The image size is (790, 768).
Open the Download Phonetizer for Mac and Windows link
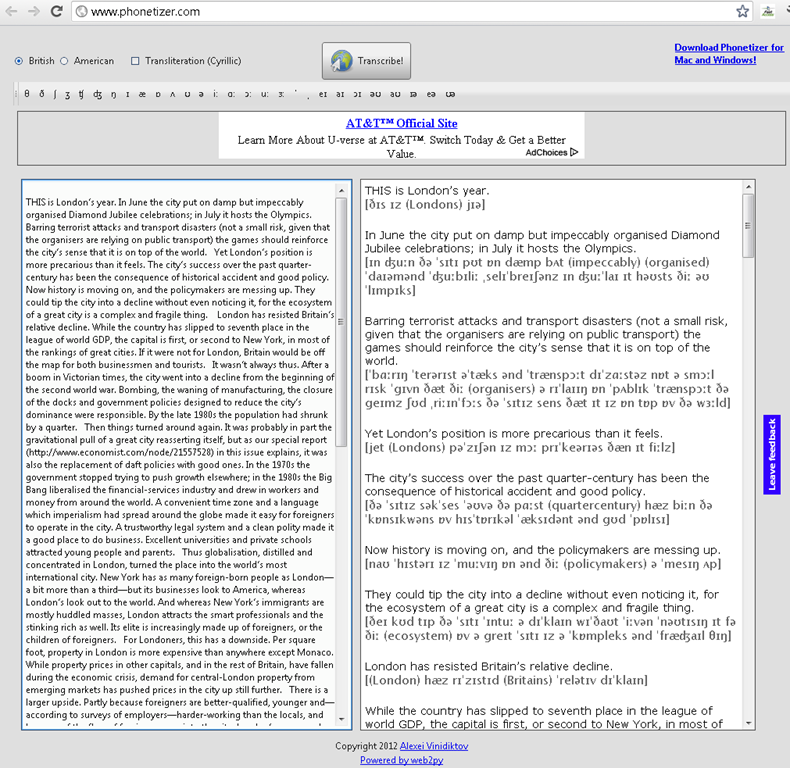coord(728,54)
